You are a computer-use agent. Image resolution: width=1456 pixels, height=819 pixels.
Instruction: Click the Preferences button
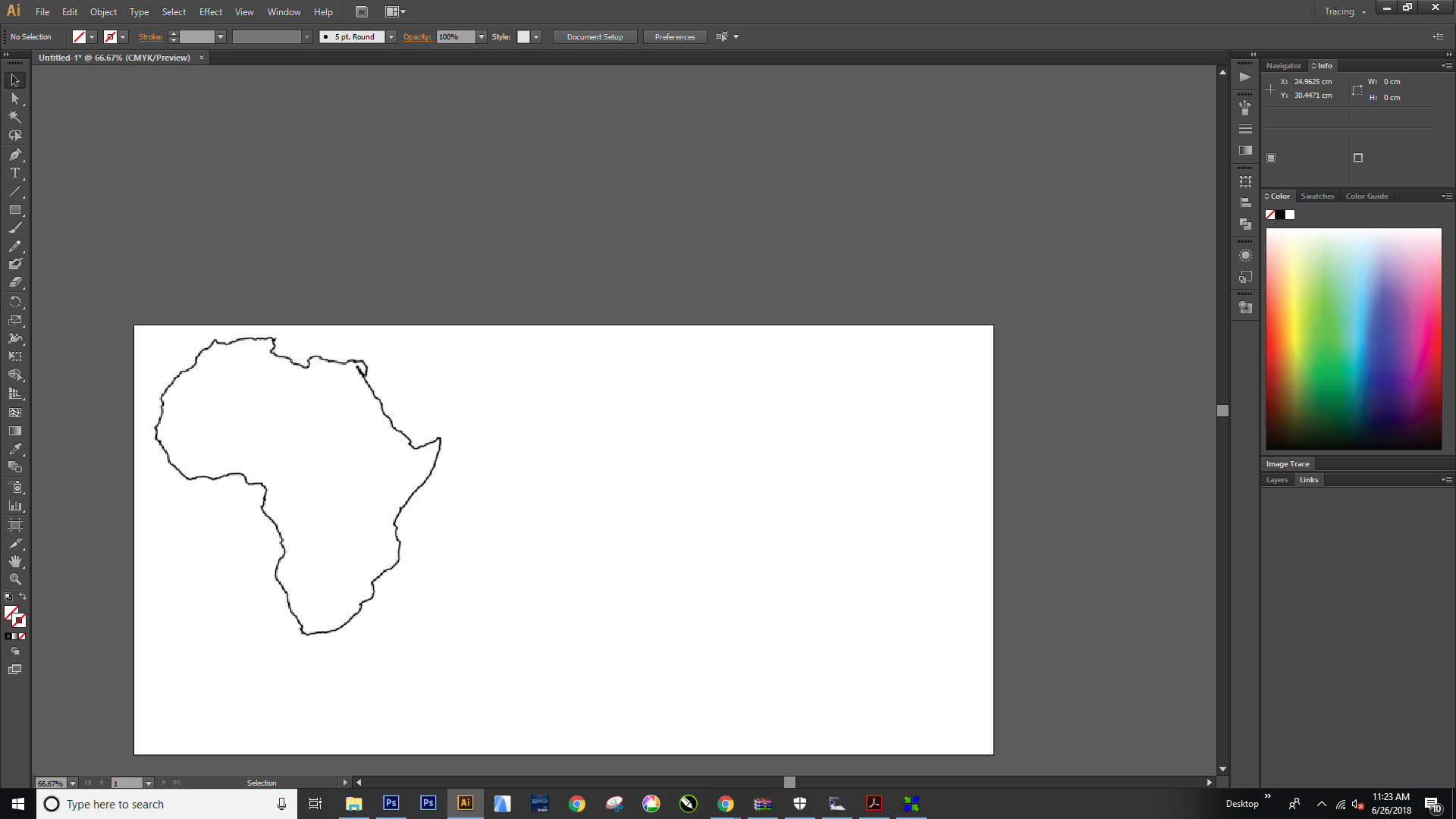point(674,36)
